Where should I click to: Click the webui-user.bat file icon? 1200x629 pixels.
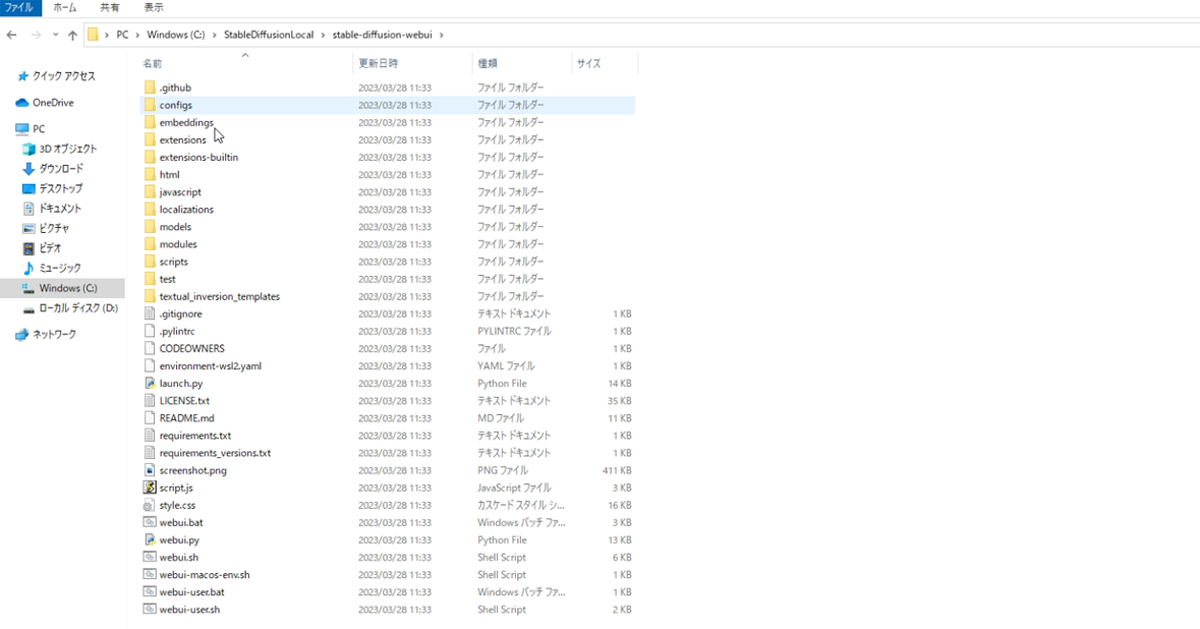(150, 592)
